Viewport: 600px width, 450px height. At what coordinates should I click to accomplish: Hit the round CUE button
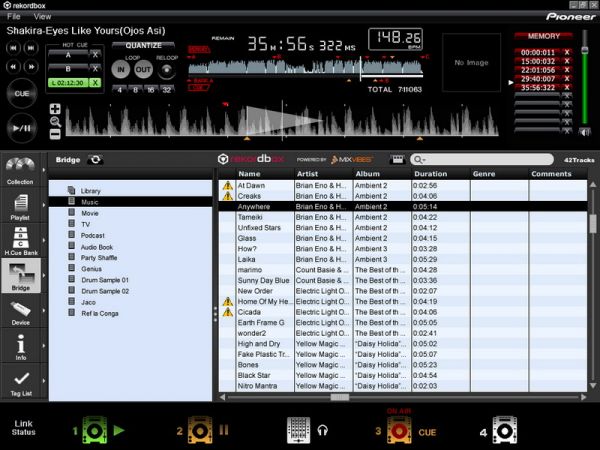tap(22, 93)
